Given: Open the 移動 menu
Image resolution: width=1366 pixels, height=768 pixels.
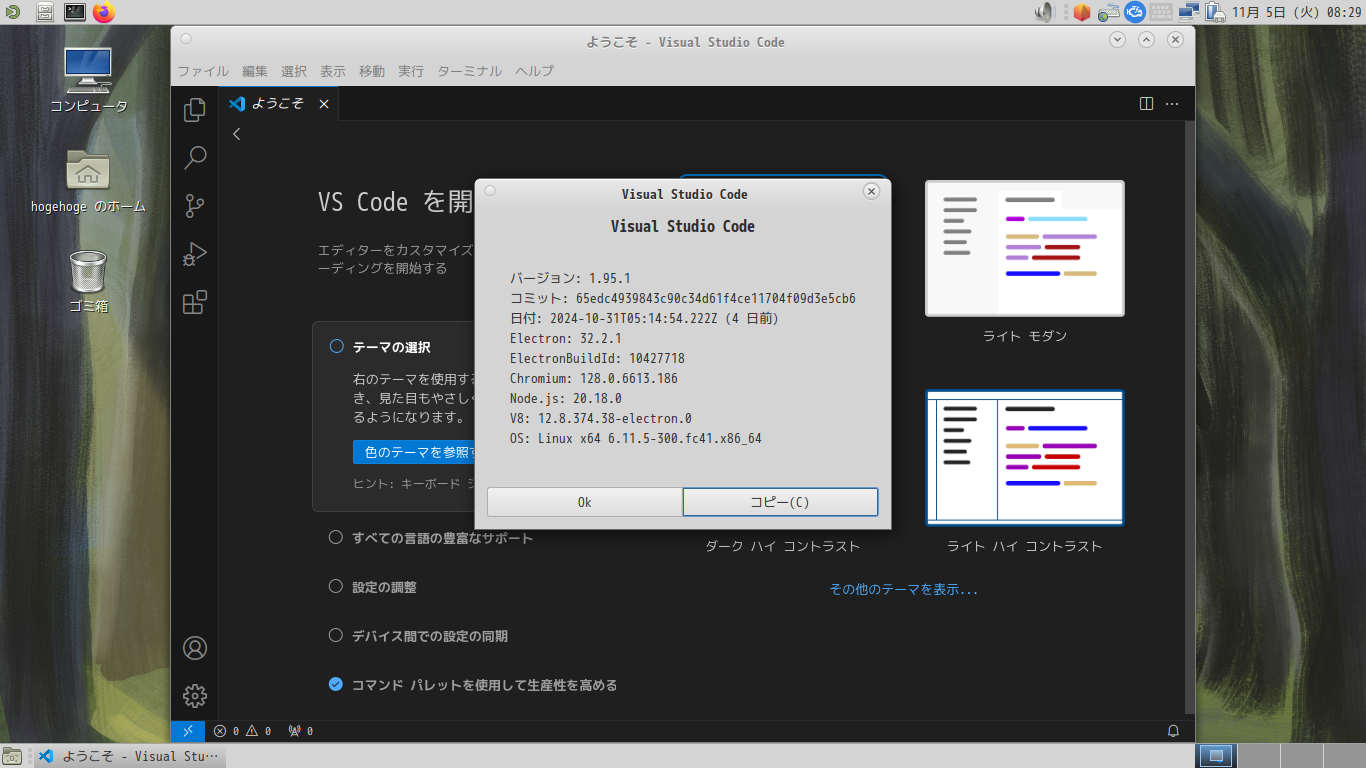Looking at the screenshot, I should pos(372,71).
